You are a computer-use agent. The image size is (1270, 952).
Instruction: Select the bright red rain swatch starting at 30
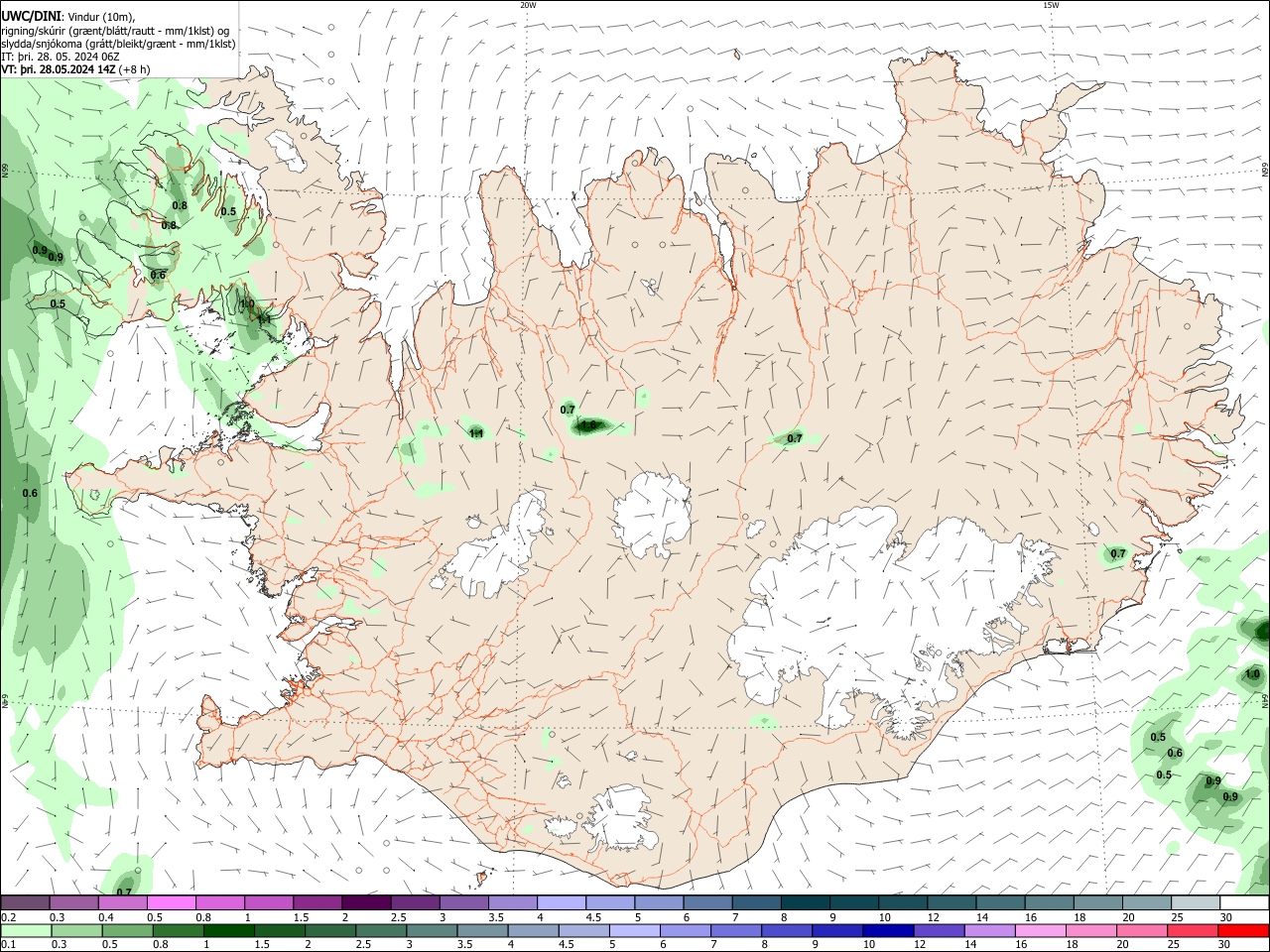tap(1244, 931)
